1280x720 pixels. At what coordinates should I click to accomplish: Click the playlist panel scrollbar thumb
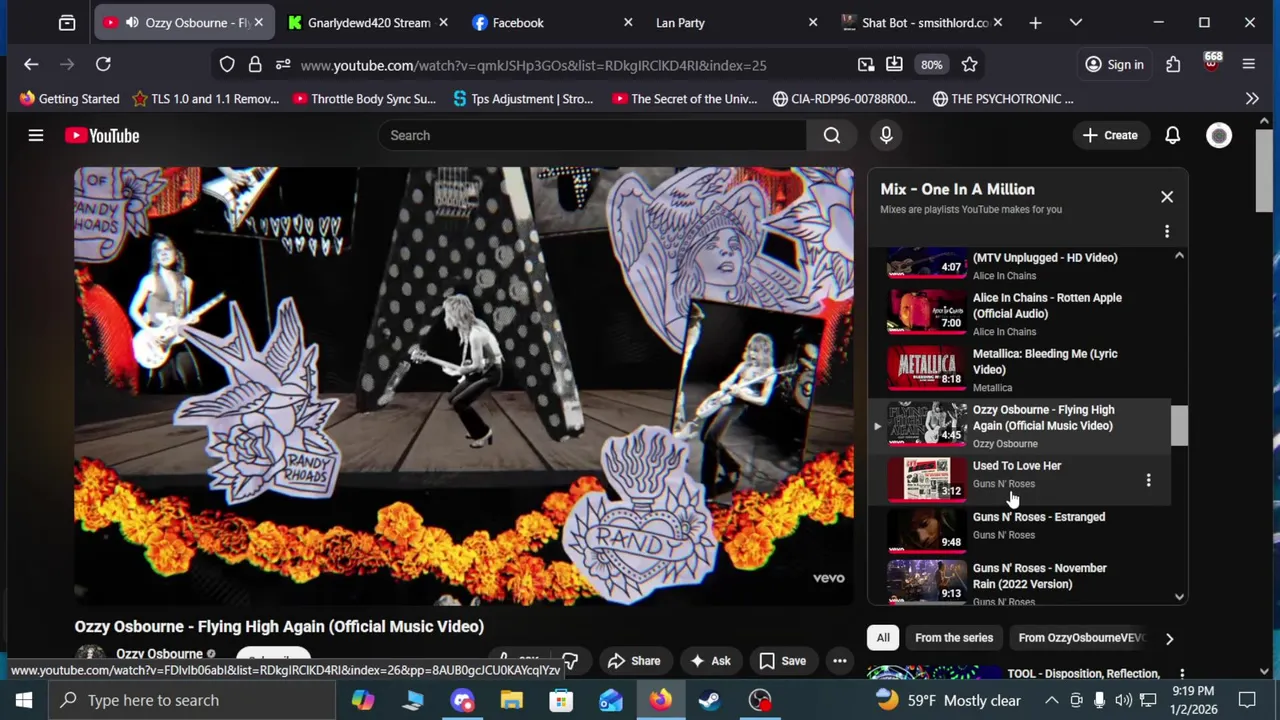pyautogui.click(x=1179, y=425)
